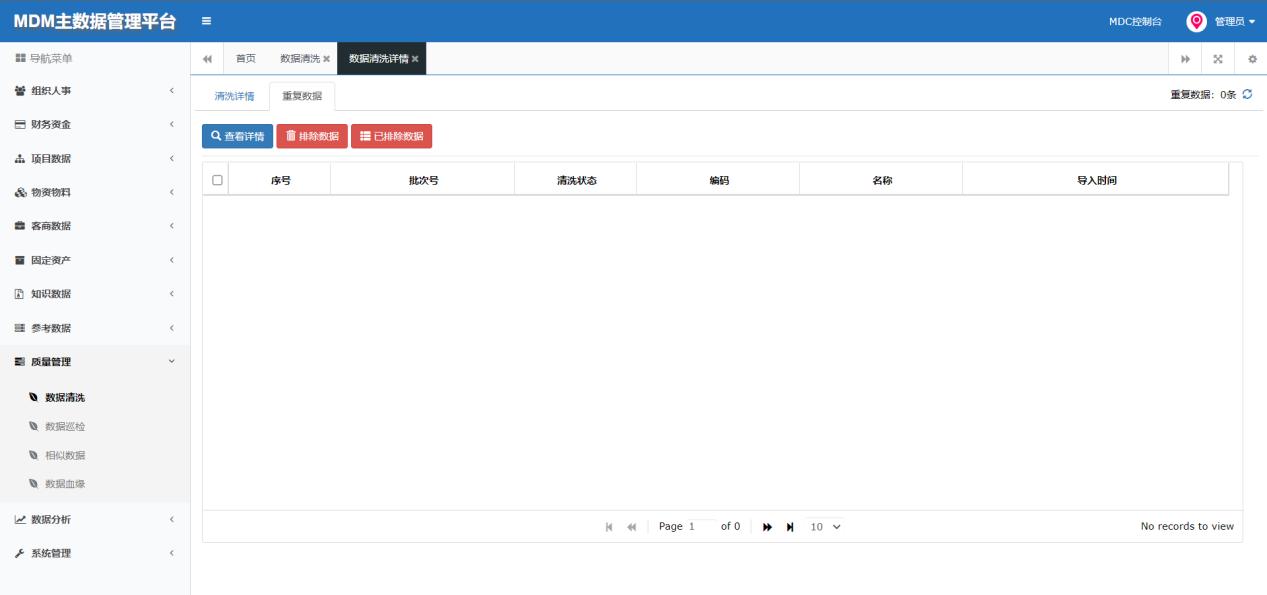Close the 数据清洗 tab
Screen dimensions: 1267x595
coord(327,59)
